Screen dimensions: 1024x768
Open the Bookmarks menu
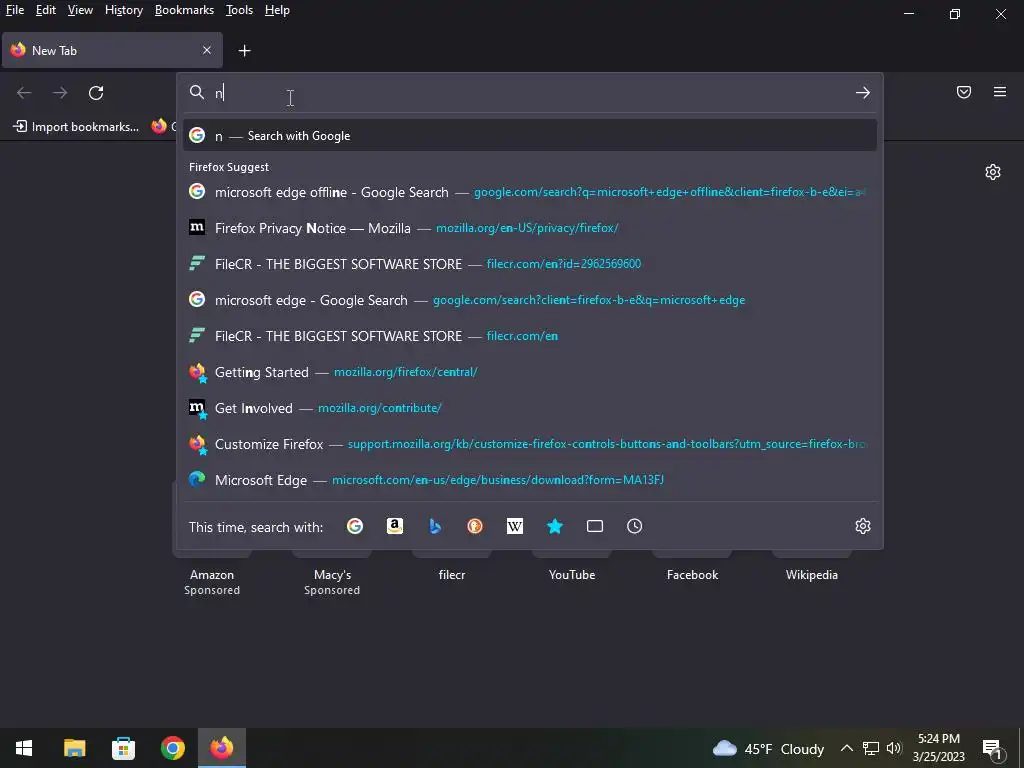click(184, 10)
